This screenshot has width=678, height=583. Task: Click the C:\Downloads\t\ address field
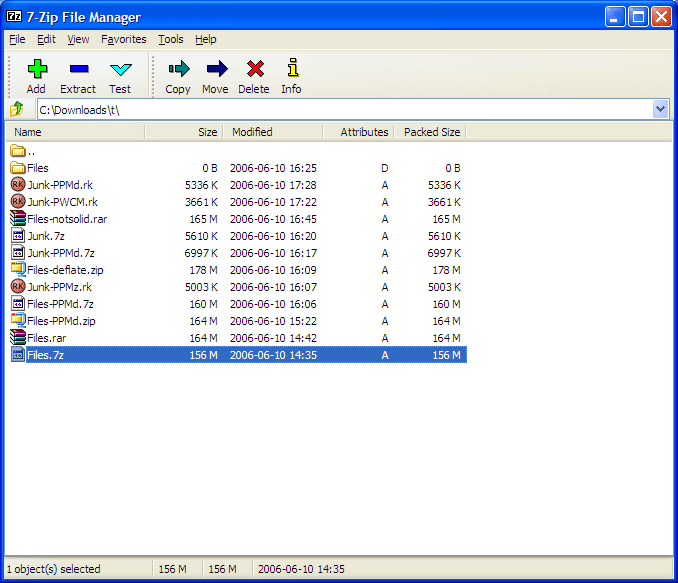click(345, 109)
